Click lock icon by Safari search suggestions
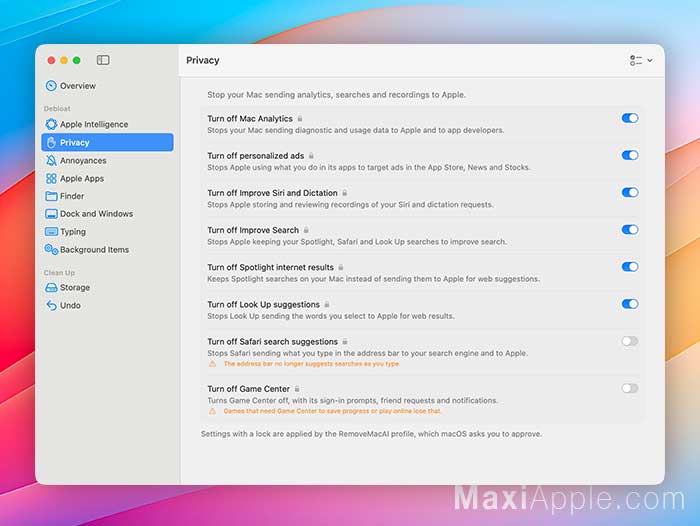Image resolution: width=700 pixels, height=526 pixels. (x=345, y=342)
